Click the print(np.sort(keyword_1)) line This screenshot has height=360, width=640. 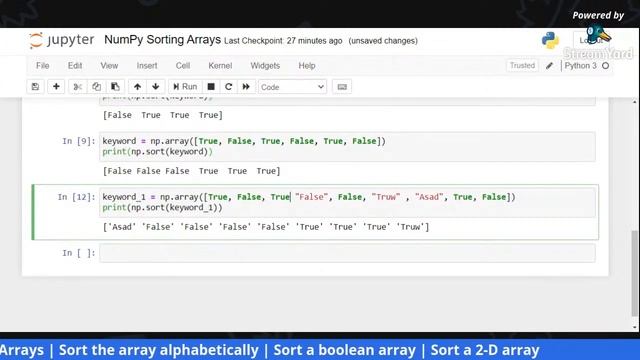click(162, 208)
